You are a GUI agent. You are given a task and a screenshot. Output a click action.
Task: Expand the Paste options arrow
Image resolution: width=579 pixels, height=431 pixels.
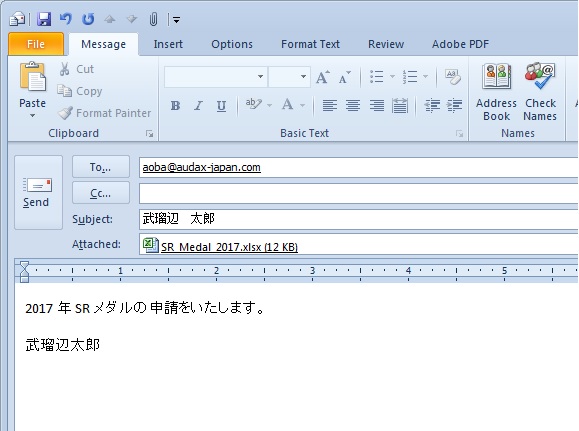(x=32, y=116)
